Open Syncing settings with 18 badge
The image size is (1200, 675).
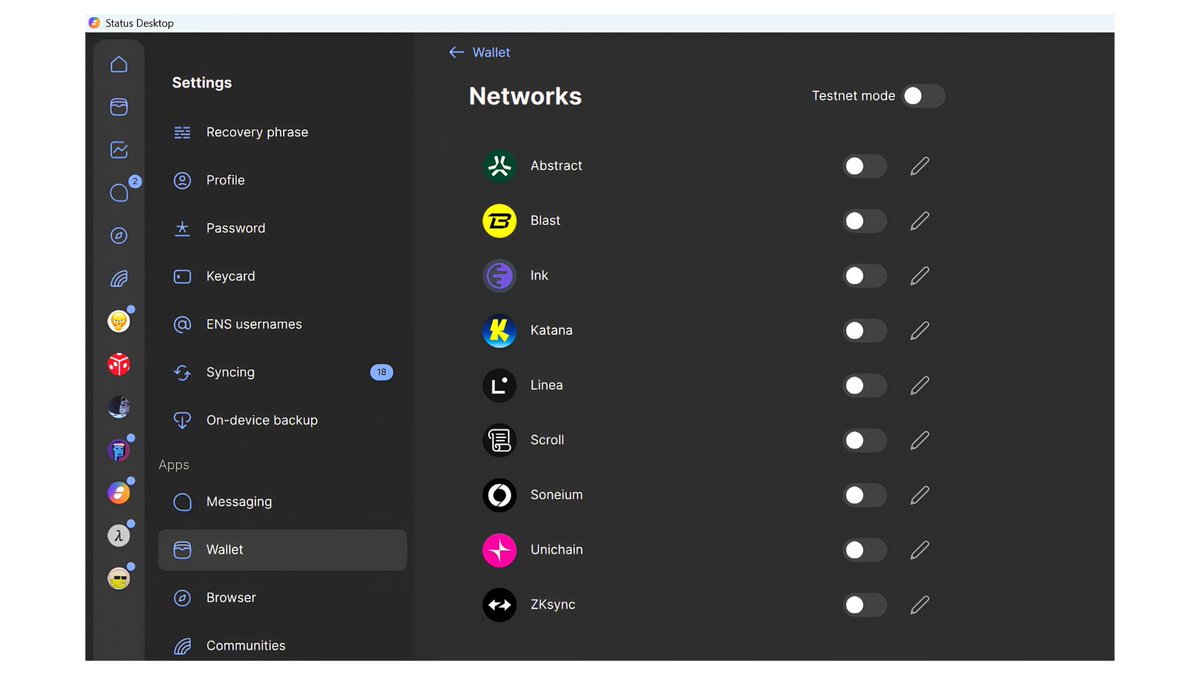[283, 372]
